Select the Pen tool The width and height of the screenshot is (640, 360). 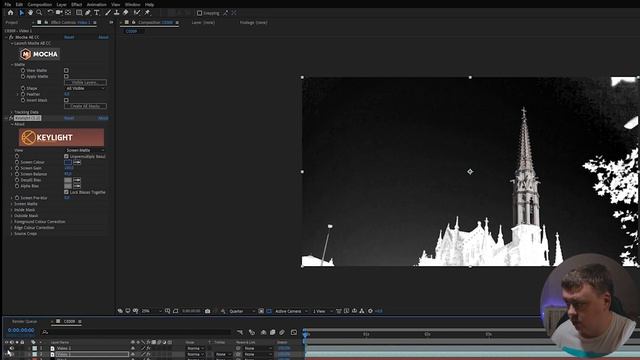coord(88,13)
